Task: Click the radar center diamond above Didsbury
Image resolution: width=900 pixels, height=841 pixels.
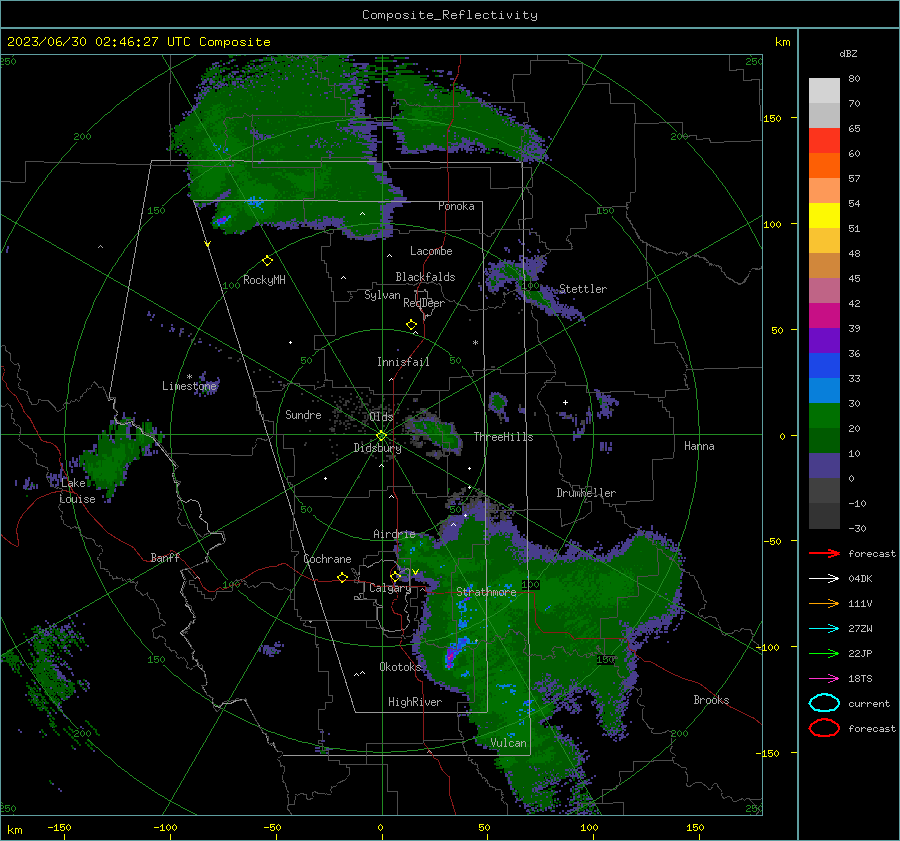Action: [382, 436]
